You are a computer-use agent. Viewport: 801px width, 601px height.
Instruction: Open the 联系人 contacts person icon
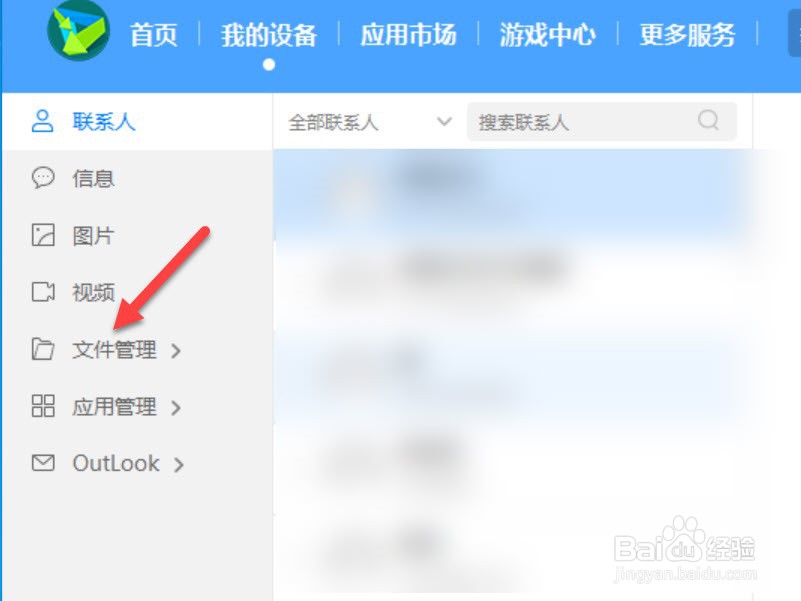pyautogui.click(x=42, y=121)
